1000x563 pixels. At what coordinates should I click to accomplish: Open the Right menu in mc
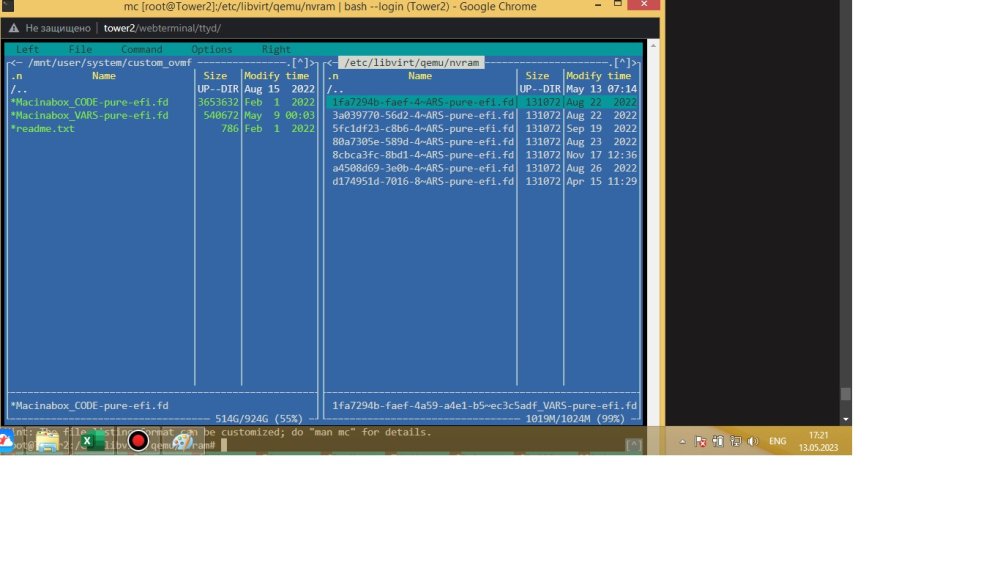pyautogui.click(x=276, y=49)
